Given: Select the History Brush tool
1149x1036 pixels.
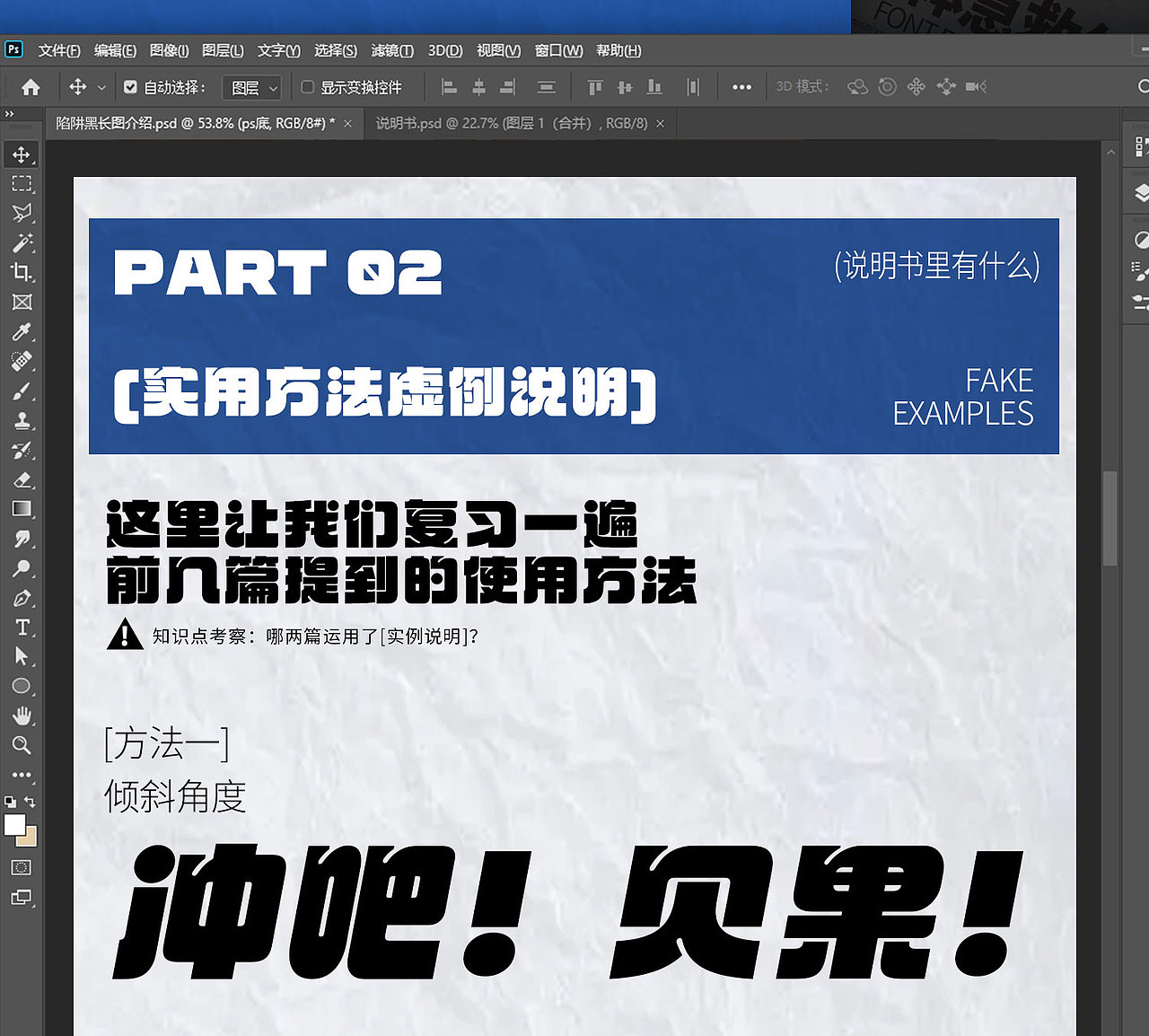Looking at the screenshot, I should (x=22, y=450).
